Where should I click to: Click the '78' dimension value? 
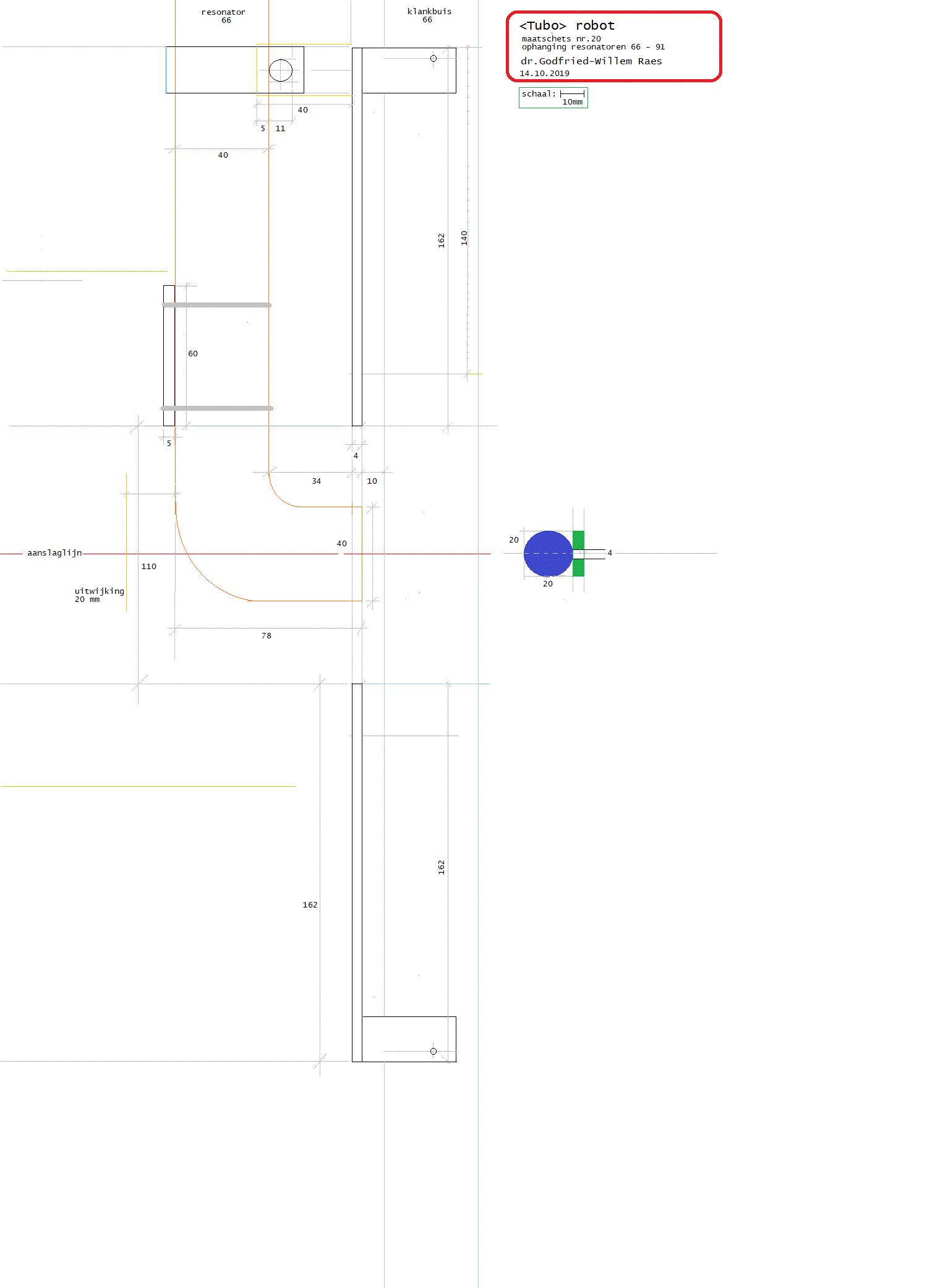[x=266, y=635]
